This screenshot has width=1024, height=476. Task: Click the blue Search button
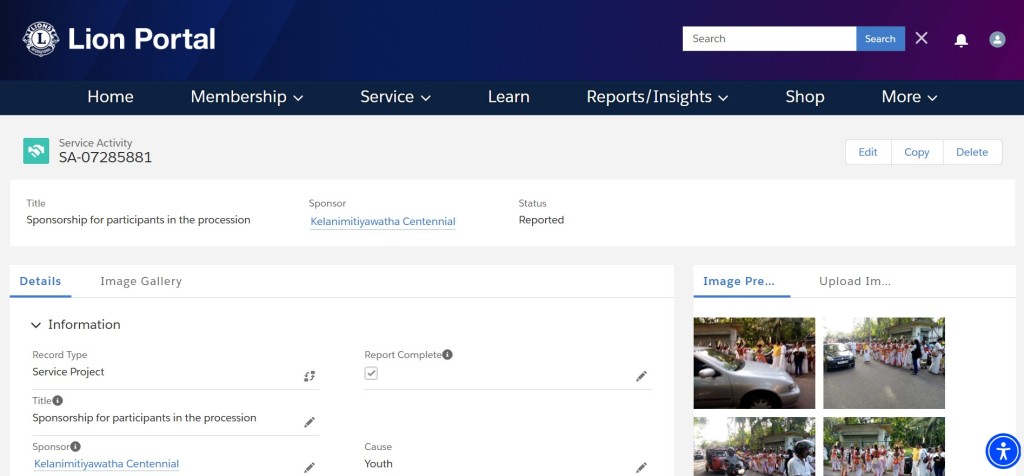coord(880,39)
